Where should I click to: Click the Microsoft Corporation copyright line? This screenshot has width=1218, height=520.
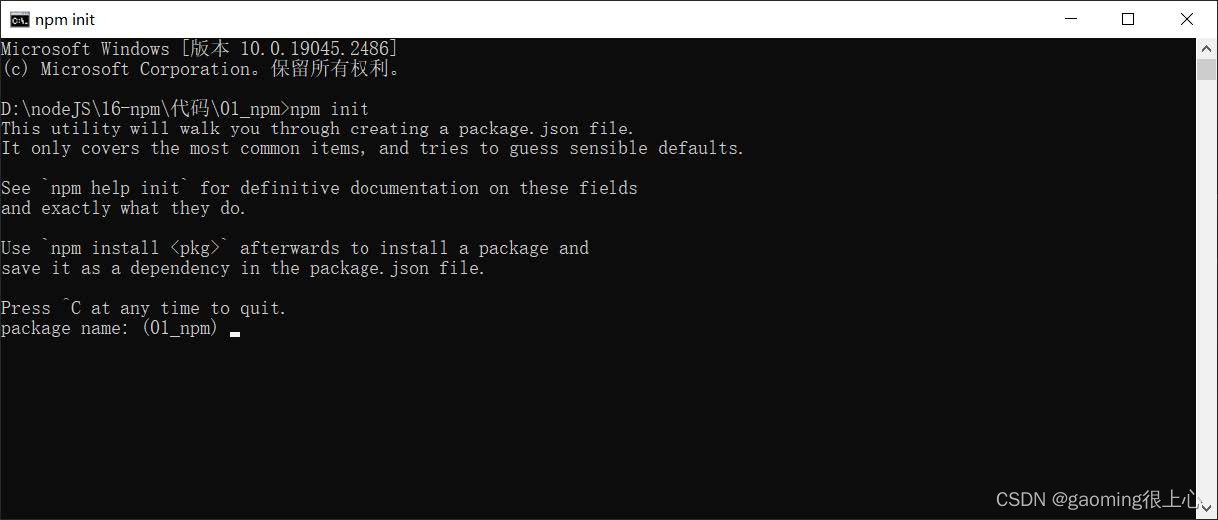coord(201,69)
